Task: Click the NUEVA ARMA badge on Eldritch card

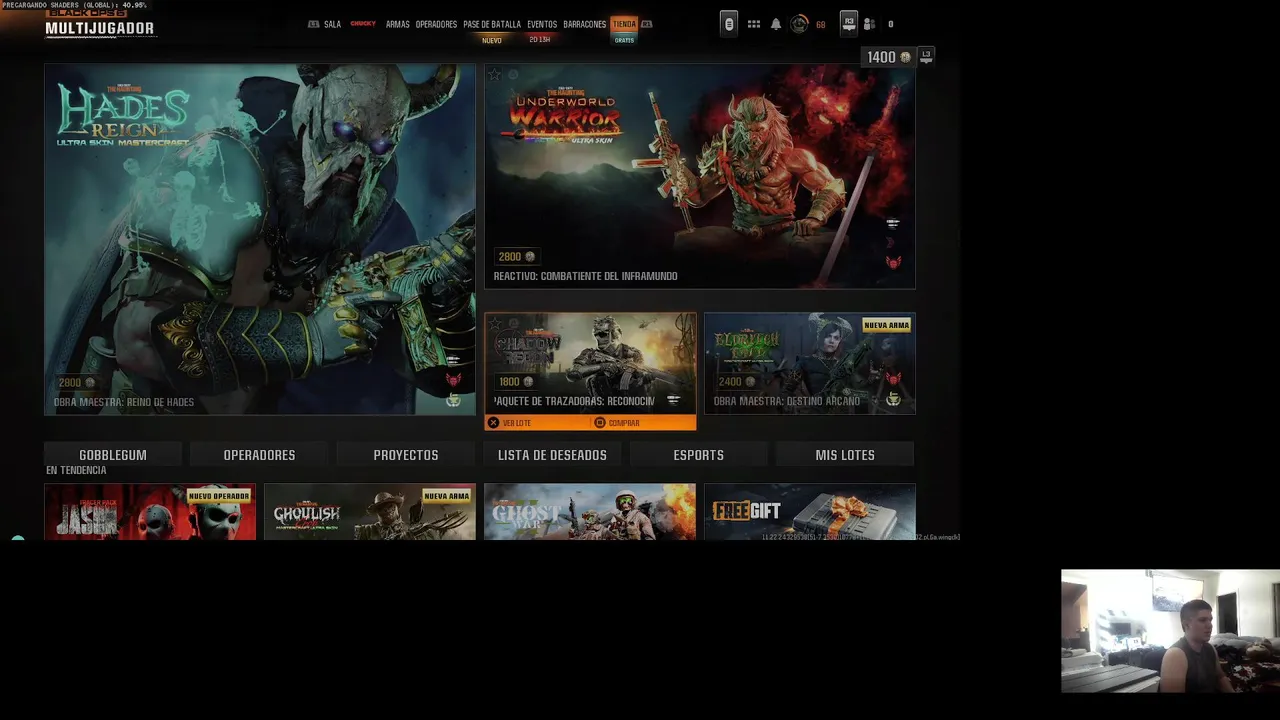Action: tap(886, 325)
